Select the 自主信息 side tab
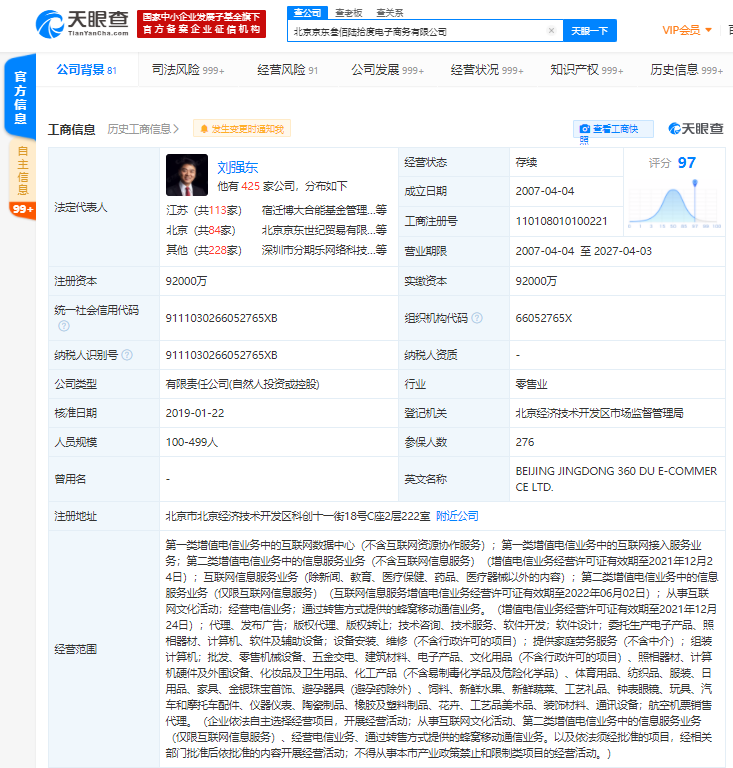This screenshot has width=733, height=768. tap(22, 170)
